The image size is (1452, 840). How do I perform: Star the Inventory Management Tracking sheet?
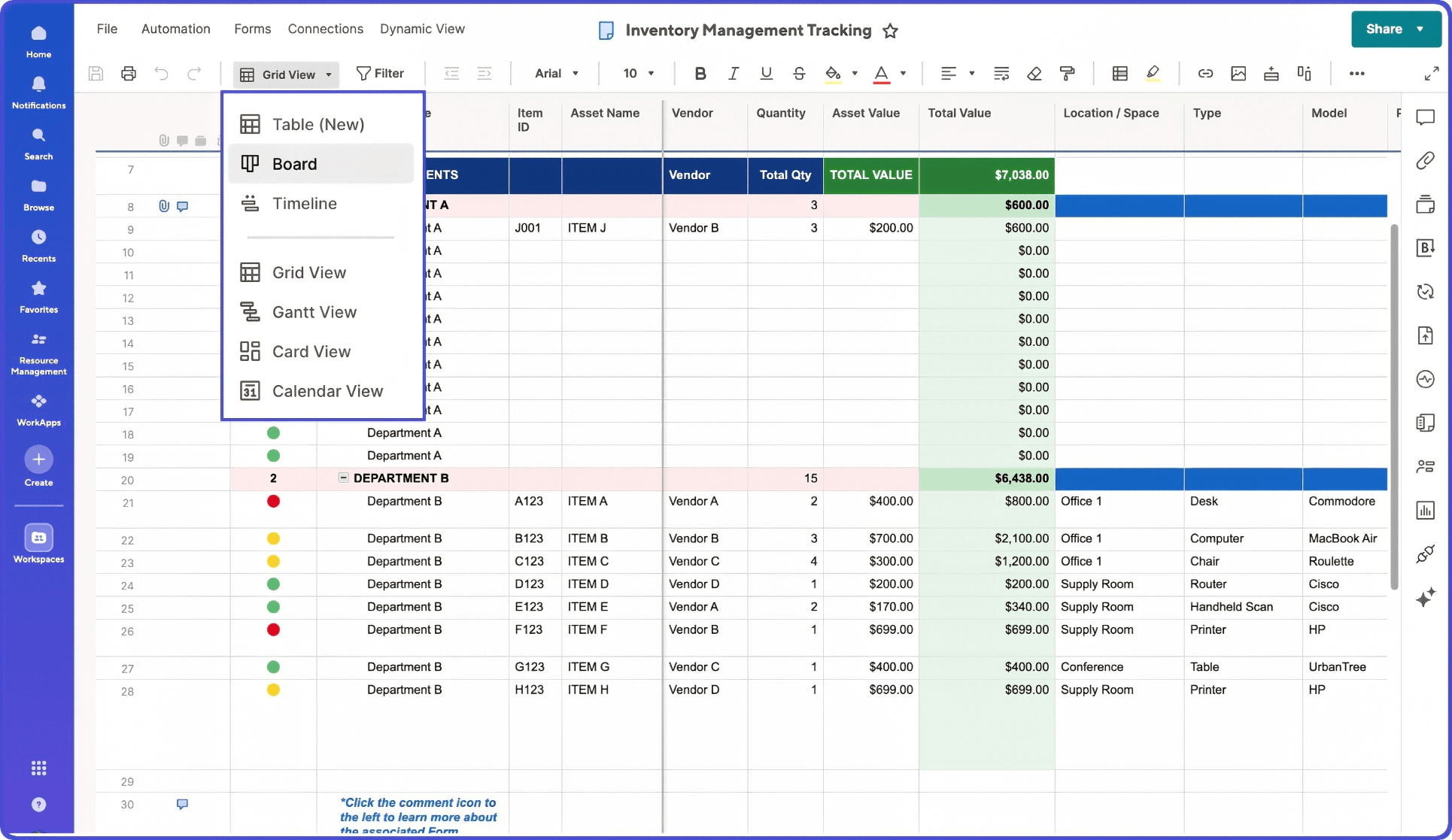pos(890,31)
